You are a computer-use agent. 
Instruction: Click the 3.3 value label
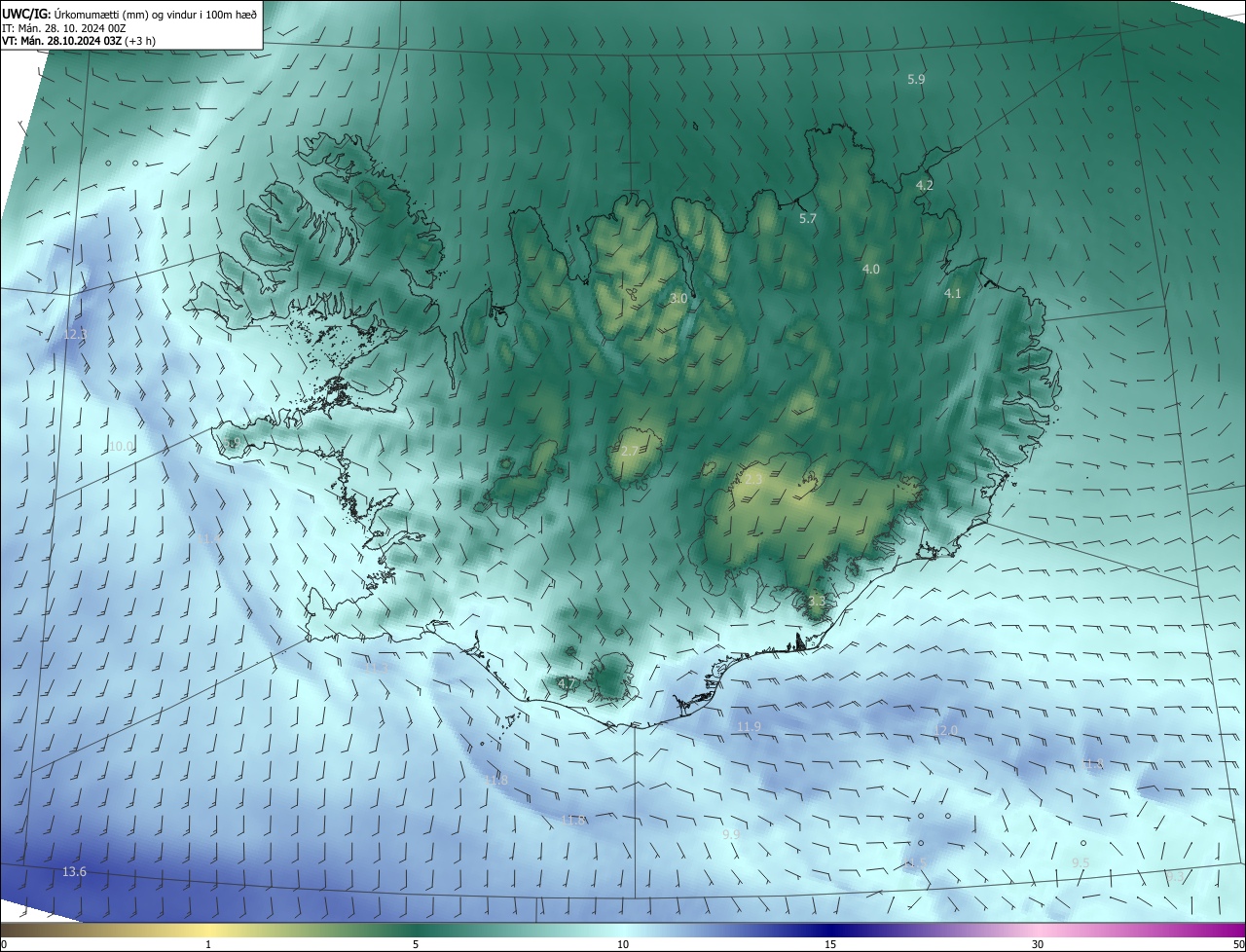[x=816, y=602]
